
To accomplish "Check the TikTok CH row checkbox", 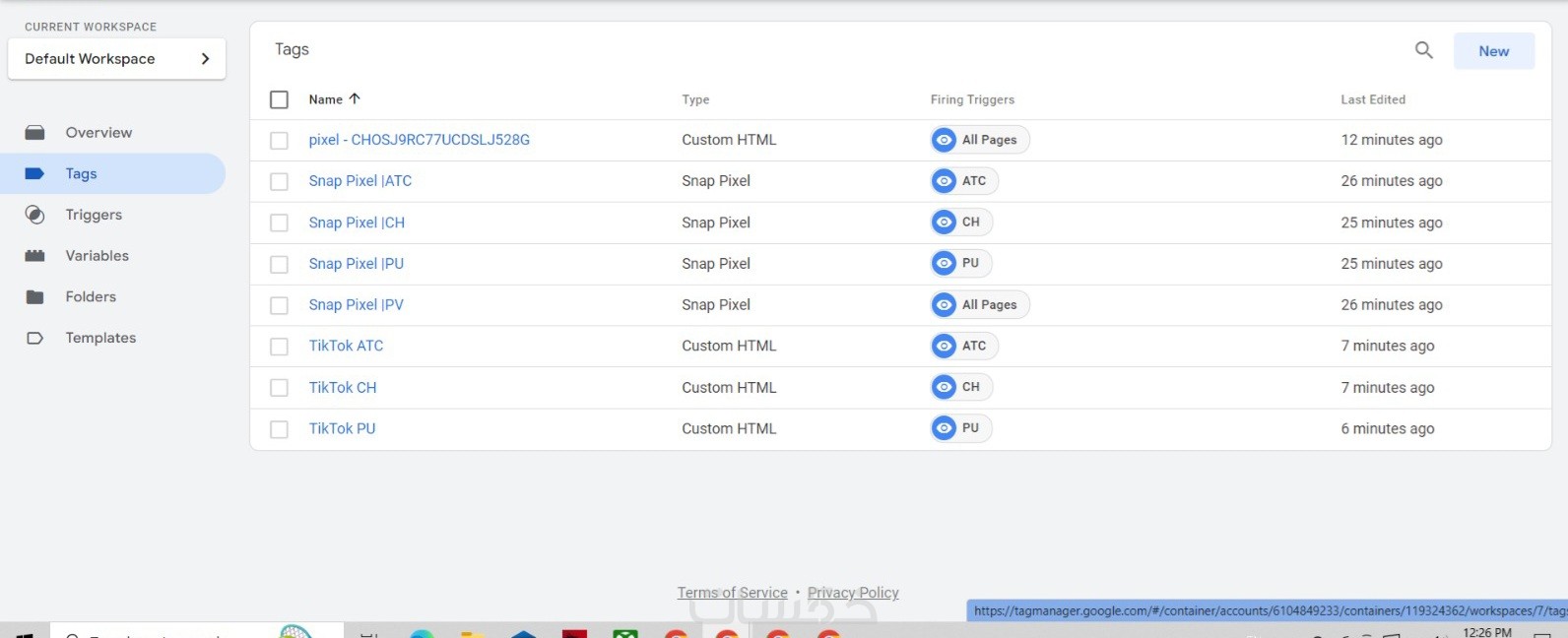I will (x=279, y=388).
